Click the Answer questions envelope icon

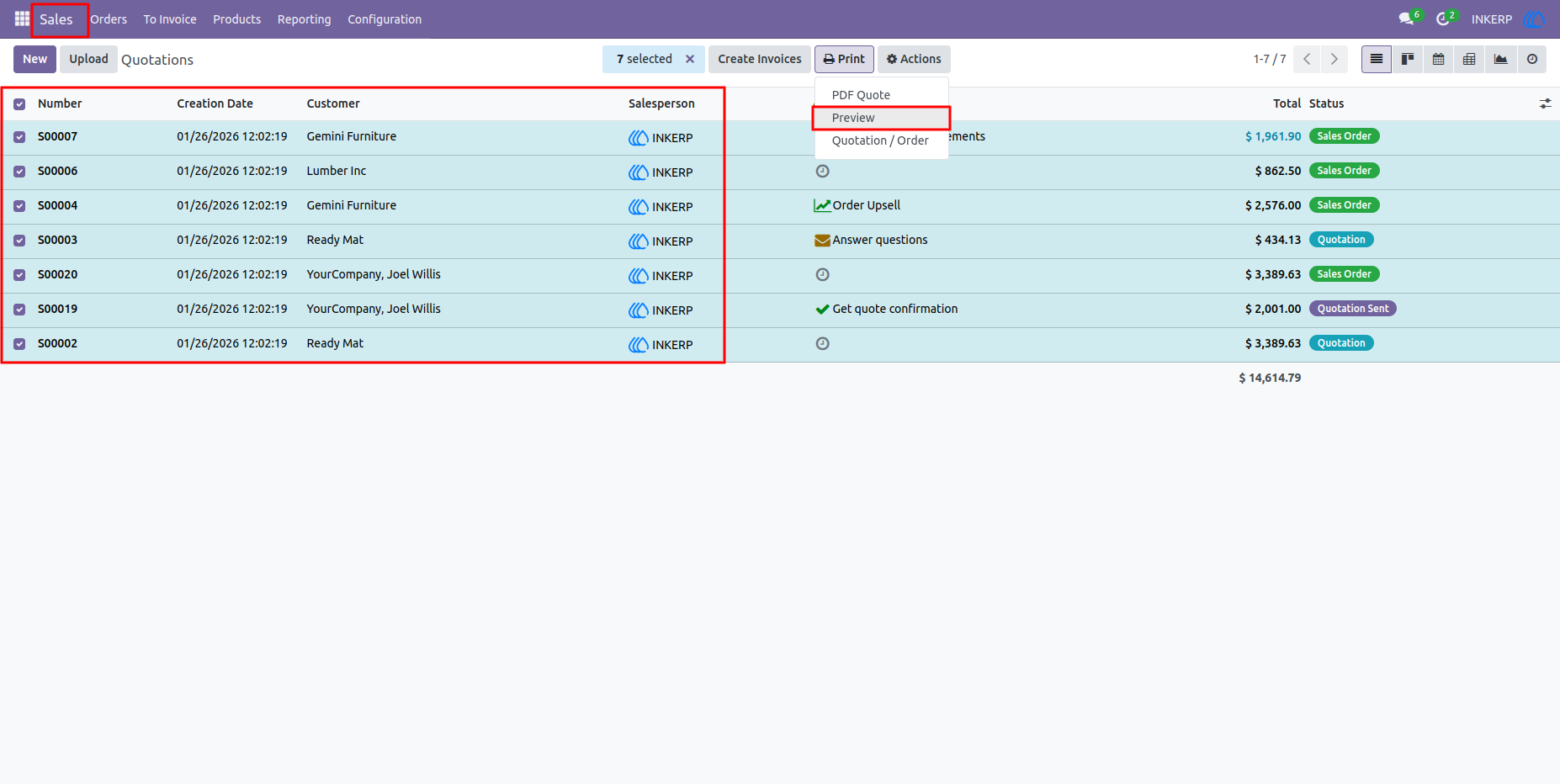tap(822, 240)
